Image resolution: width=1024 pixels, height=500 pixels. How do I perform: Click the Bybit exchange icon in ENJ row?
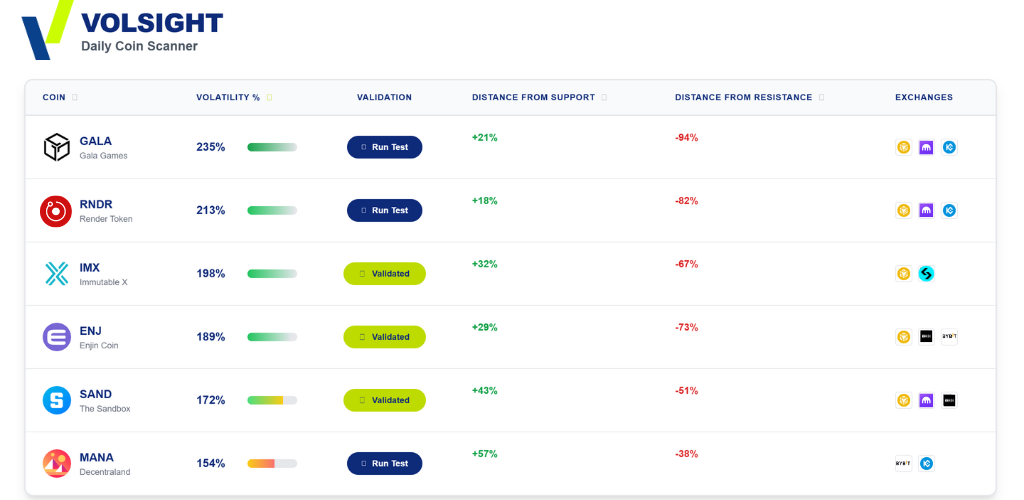[949, 337]
